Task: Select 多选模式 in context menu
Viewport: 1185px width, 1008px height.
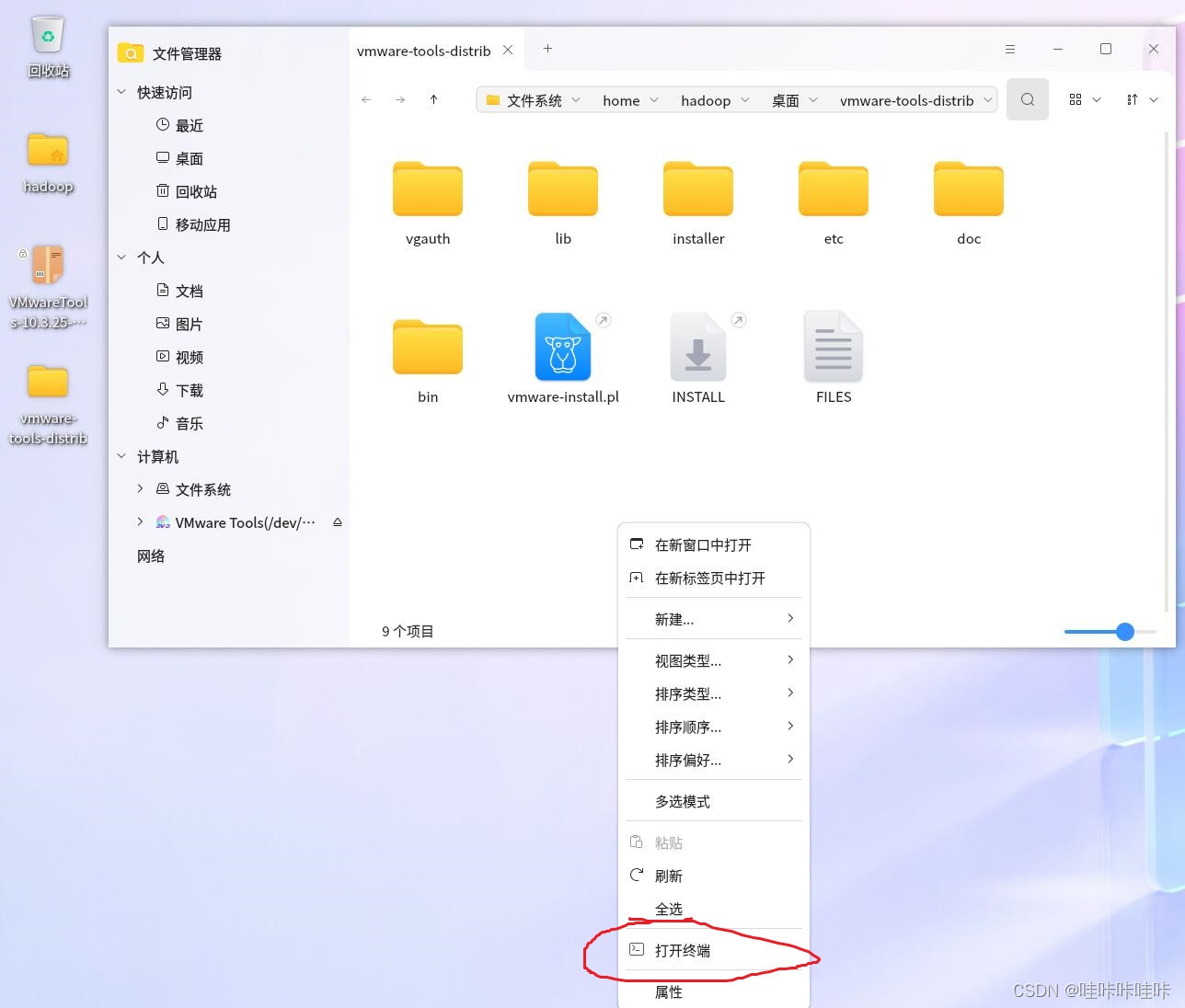Action: pyautogui.click(x=714, y=801)
